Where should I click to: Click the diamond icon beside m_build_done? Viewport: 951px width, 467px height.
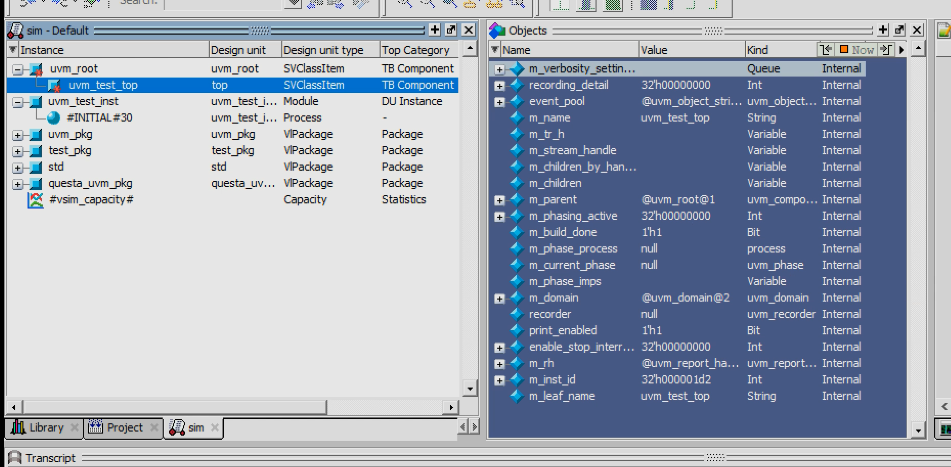pyautogui.click(x=517, y=232)
